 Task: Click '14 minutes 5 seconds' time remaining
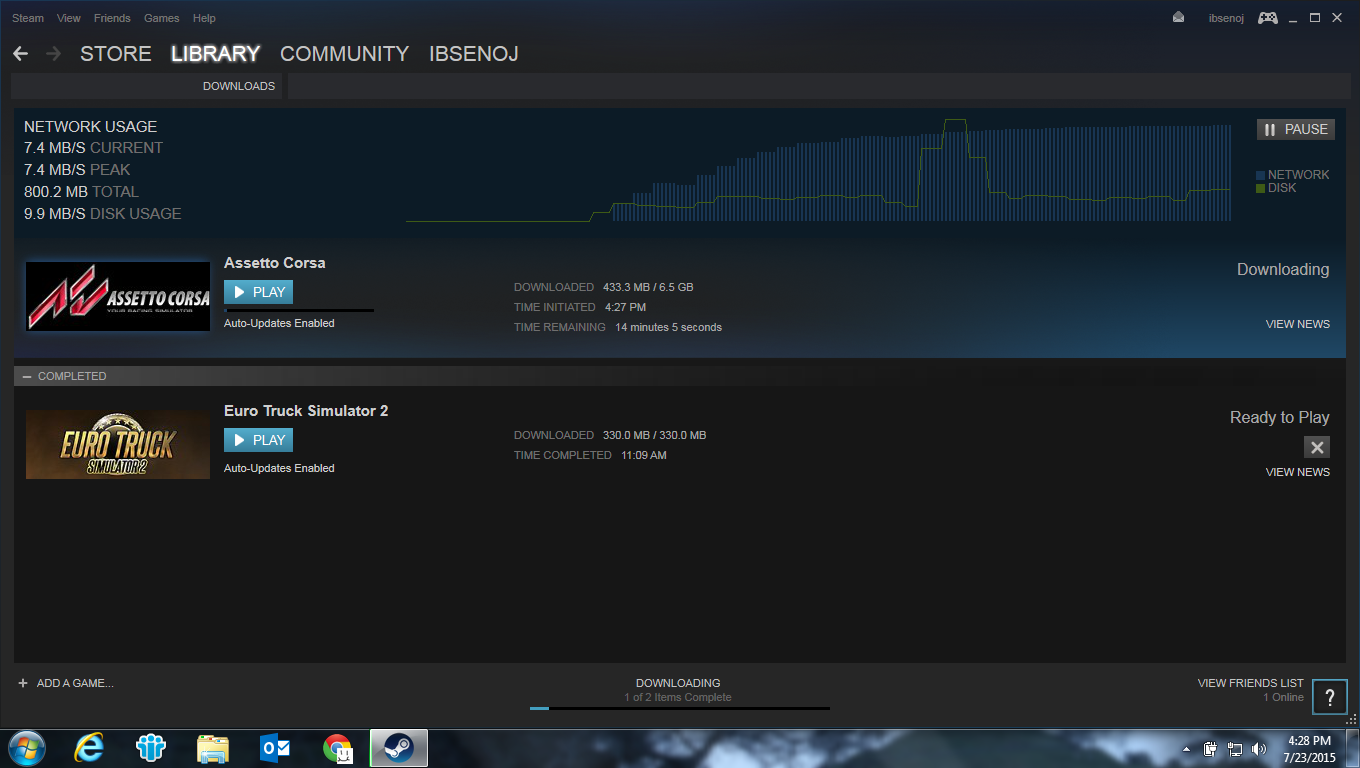click(668, 327)
